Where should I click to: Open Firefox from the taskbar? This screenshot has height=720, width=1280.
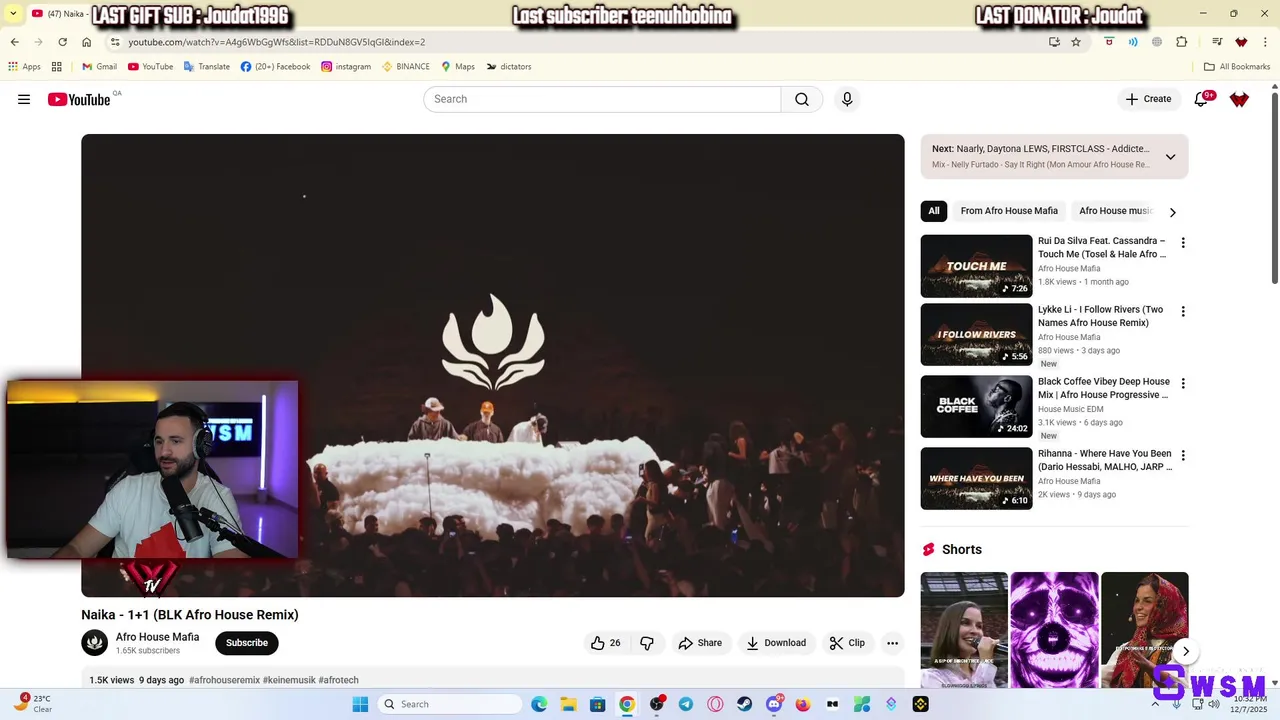pyautogui.click(x=803, y=704)
